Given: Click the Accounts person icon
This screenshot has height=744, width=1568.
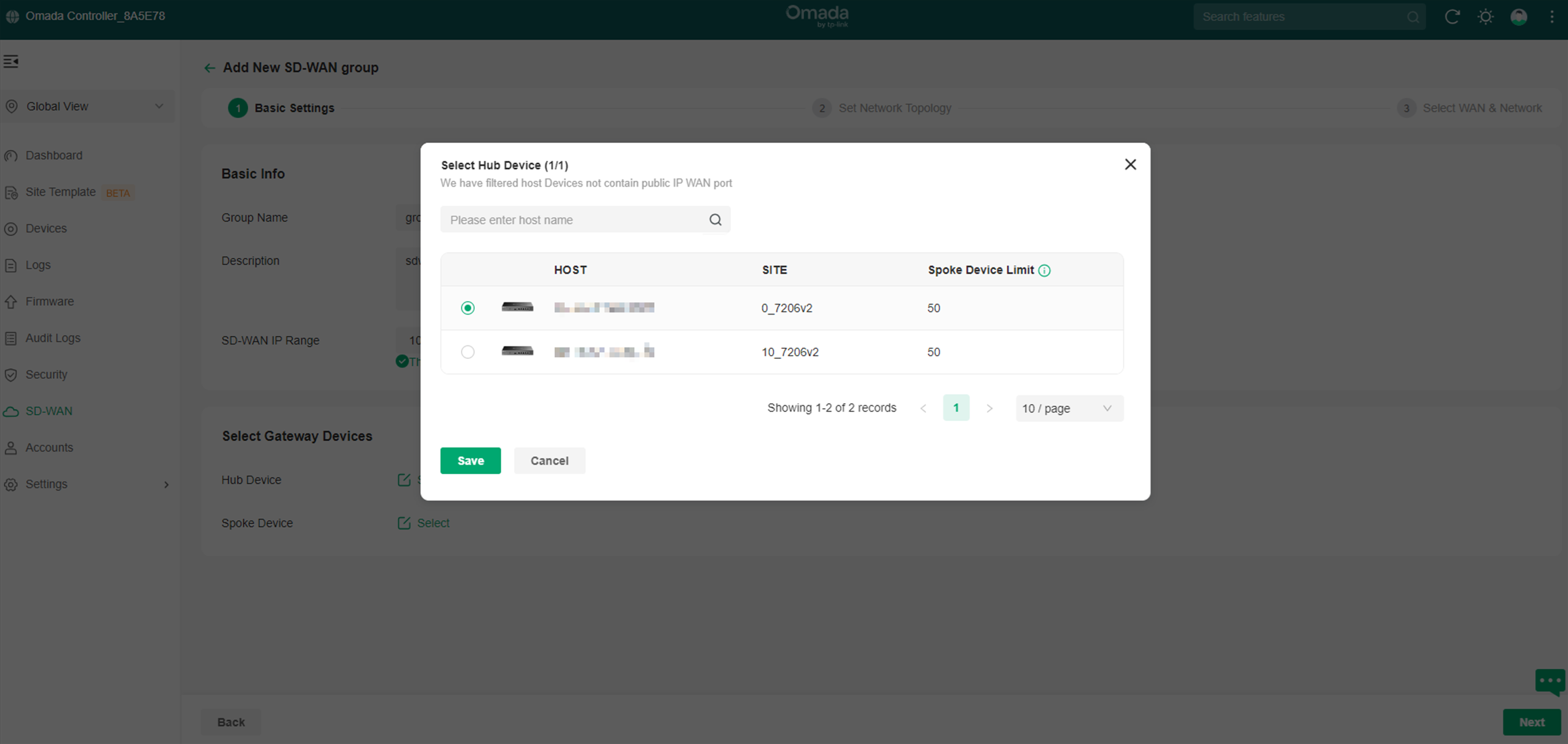Looking at the screenshot, I should tap(11, 449).
